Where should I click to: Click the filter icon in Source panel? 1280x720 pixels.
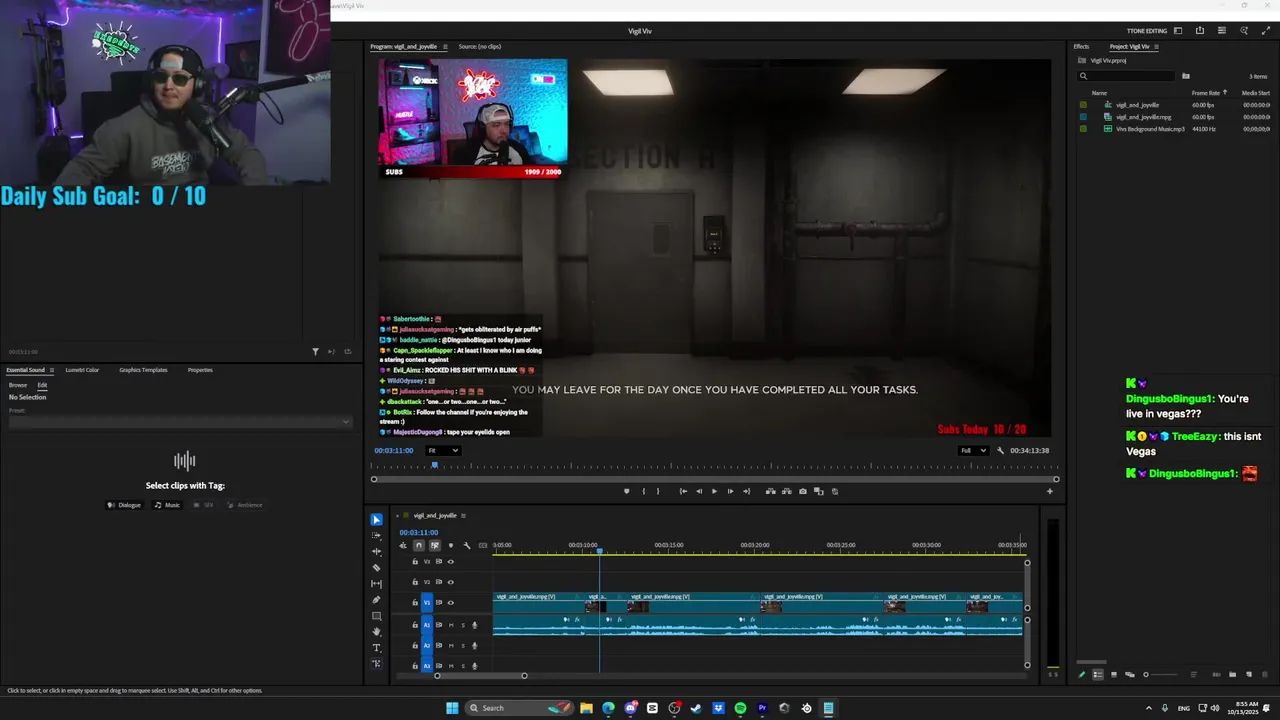tap(315, 351)
